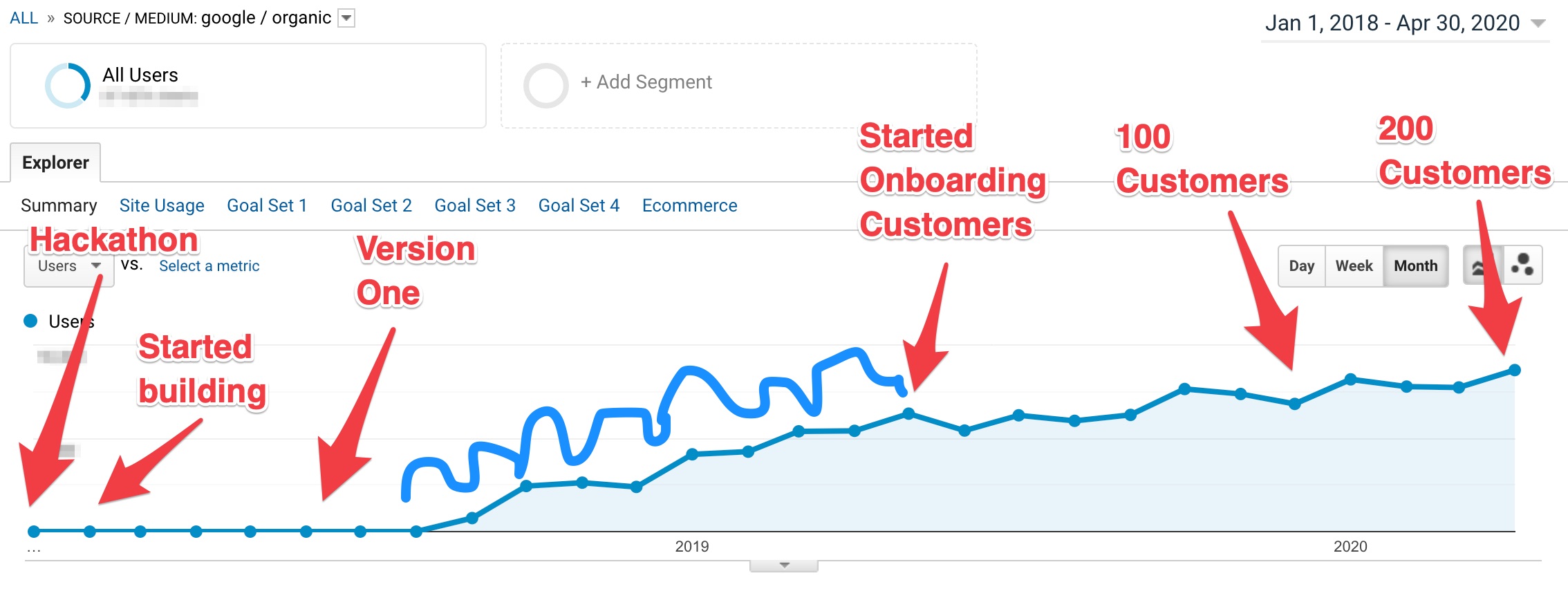Switch the graph to Week granularity
Screen dimensions: 1568x589
(1353, 265)
